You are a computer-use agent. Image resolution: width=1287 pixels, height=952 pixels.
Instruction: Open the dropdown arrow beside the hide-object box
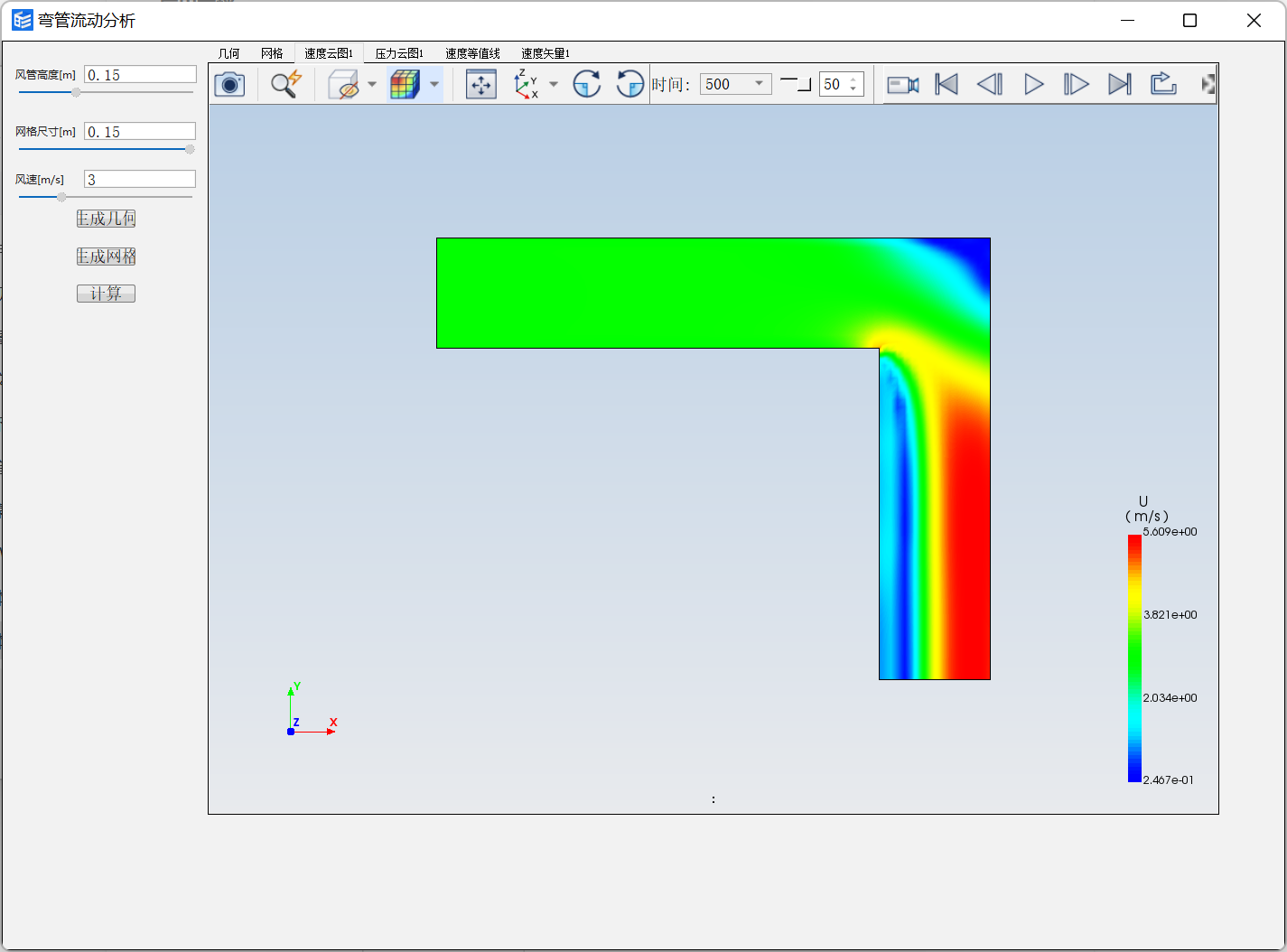pos(372,85)
